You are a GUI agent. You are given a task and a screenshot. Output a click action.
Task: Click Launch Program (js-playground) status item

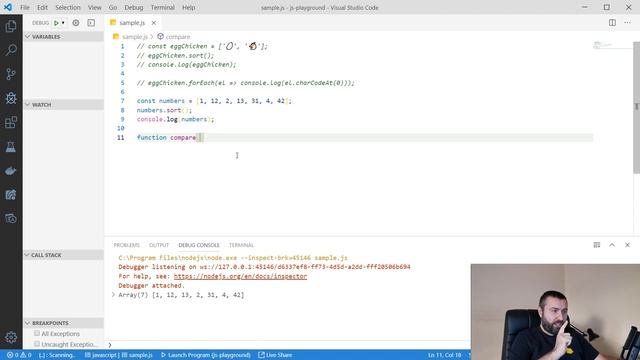(x=206, y=355)
